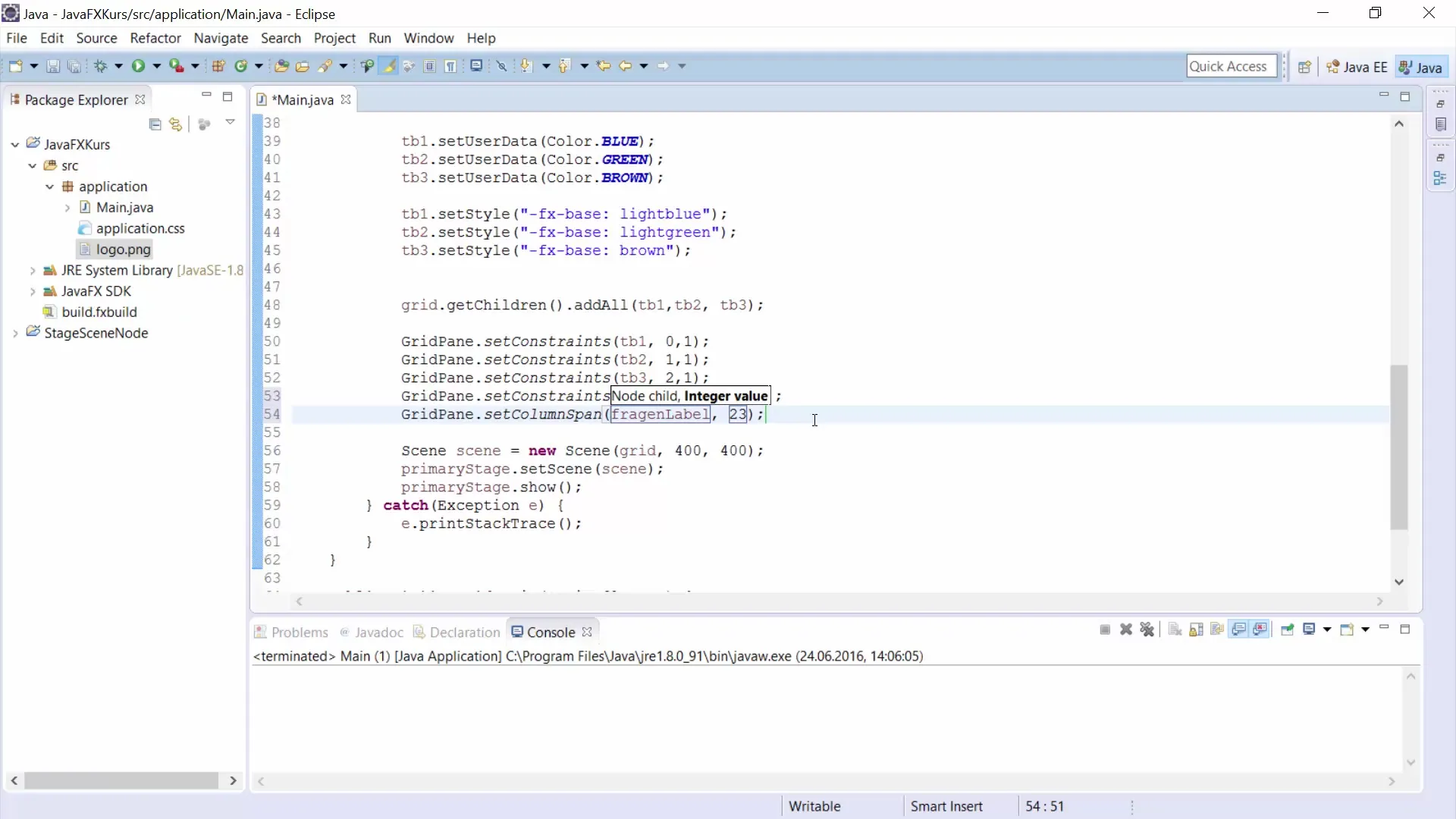
Task: Open the Navigate menu
Action: pyautogui.click(x=221, y=38)
